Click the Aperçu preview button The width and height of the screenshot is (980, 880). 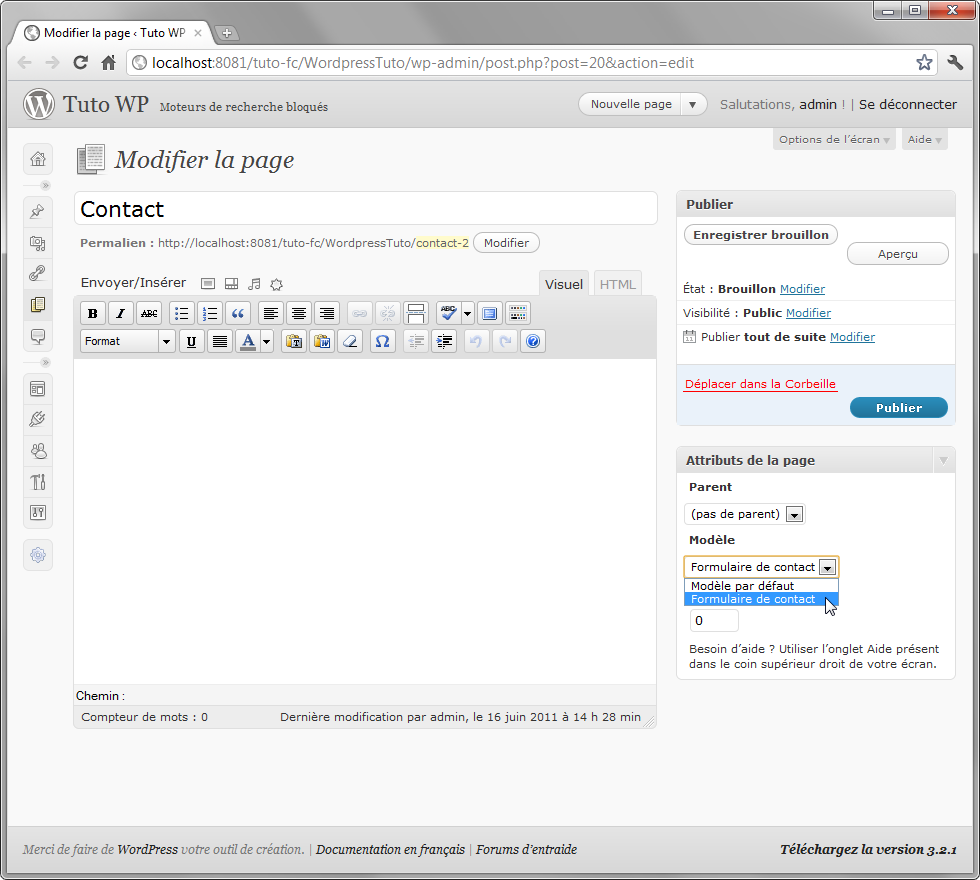tap(898, 254)
